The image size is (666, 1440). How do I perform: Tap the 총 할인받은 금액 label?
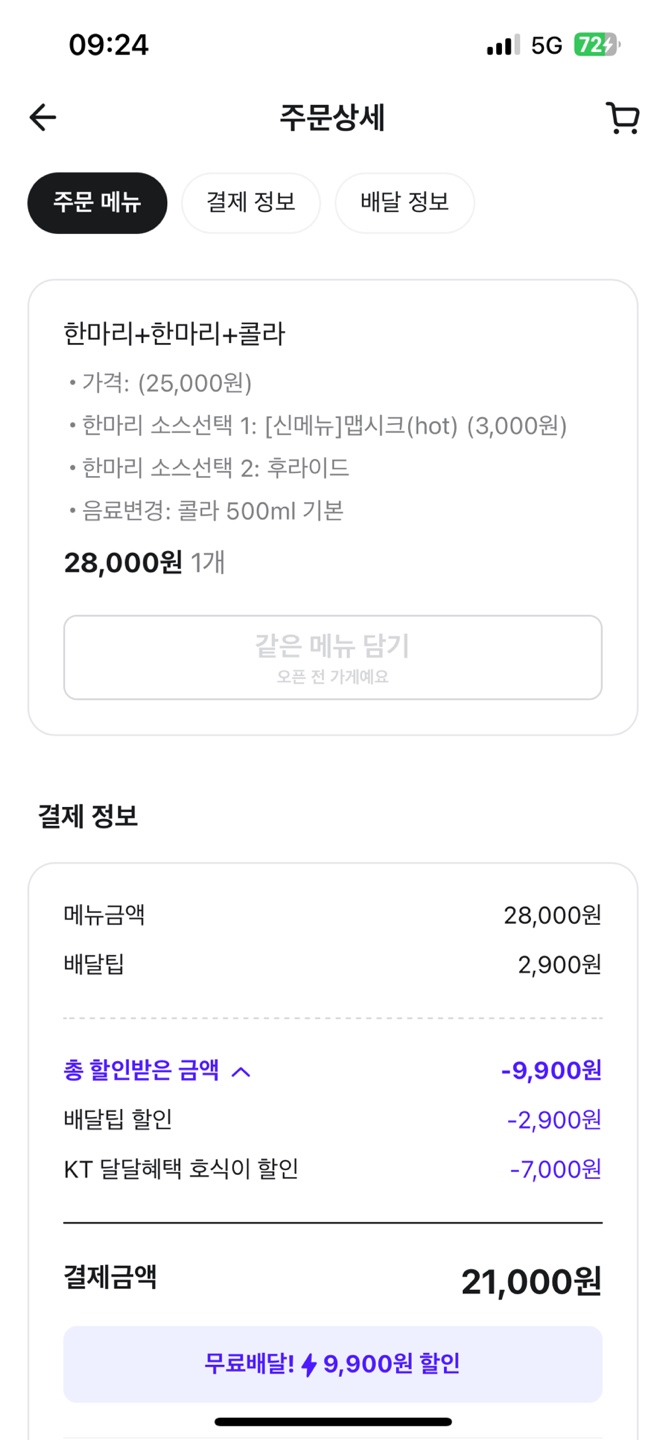141,1071
